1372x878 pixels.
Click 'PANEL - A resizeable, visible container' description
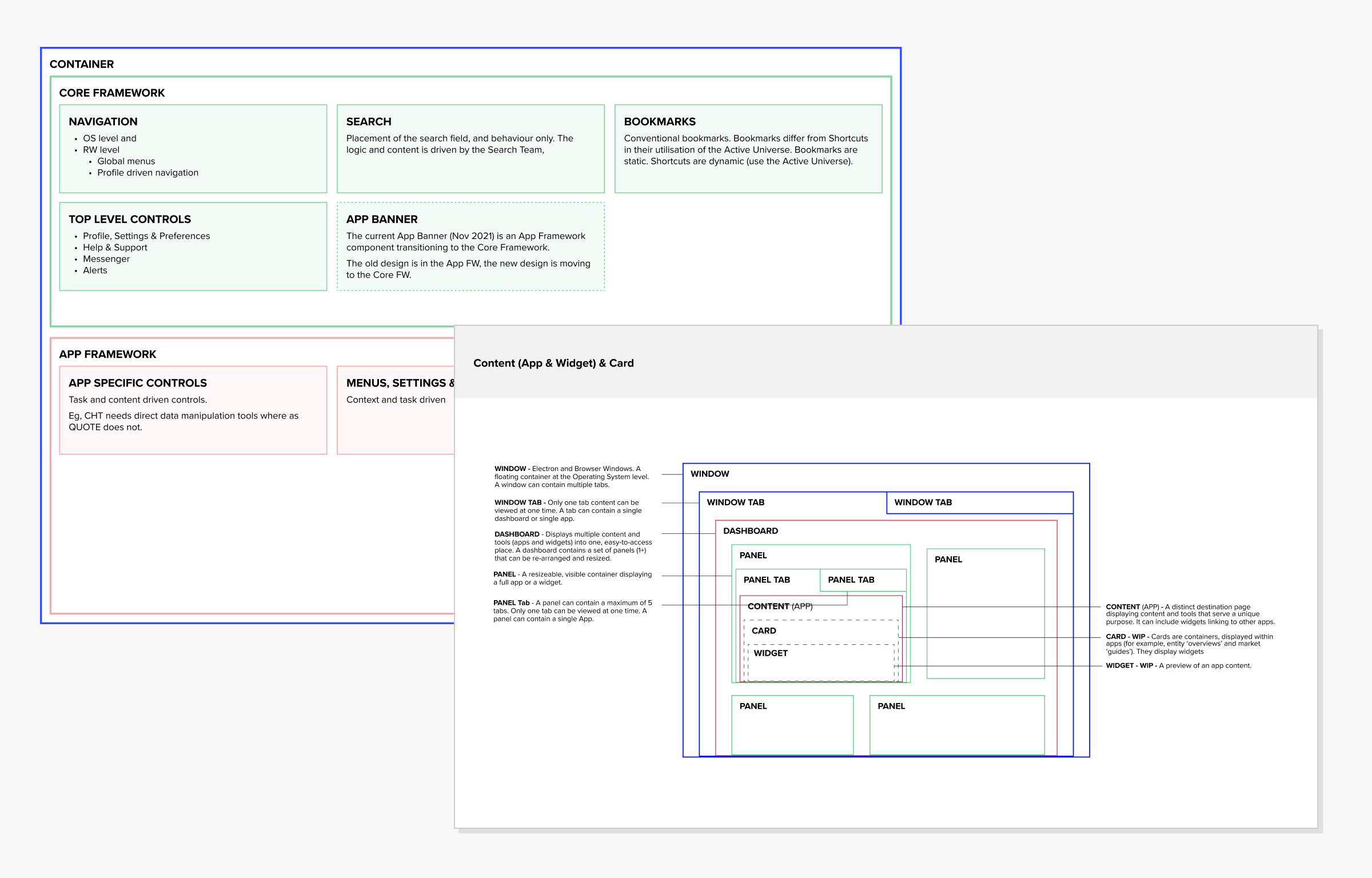coord(572,578)
